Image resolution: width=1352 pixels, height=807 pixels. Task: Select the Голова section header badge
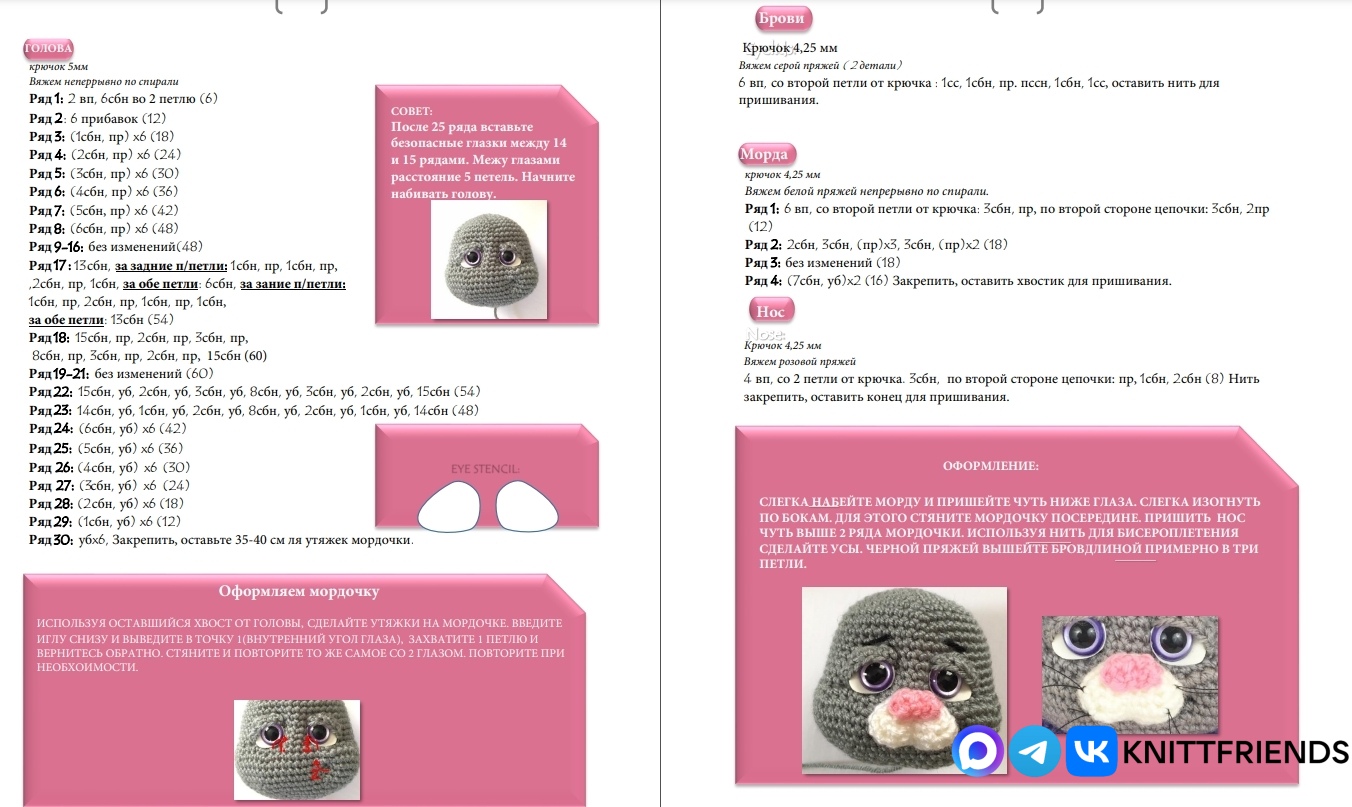pyautogui.click(x=48, y=48)
